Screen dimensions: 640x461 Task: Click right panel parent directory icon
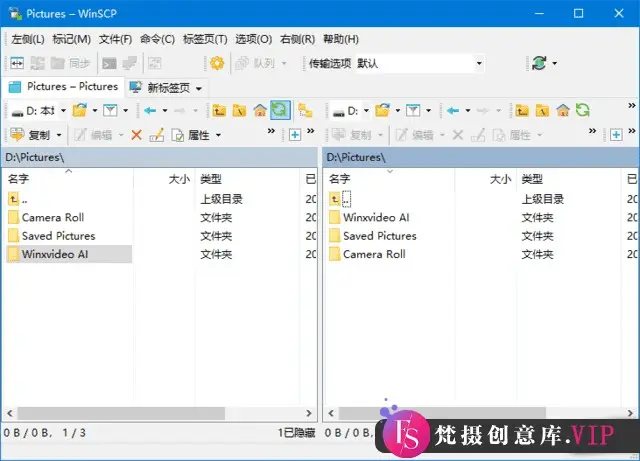pos(522,110)
